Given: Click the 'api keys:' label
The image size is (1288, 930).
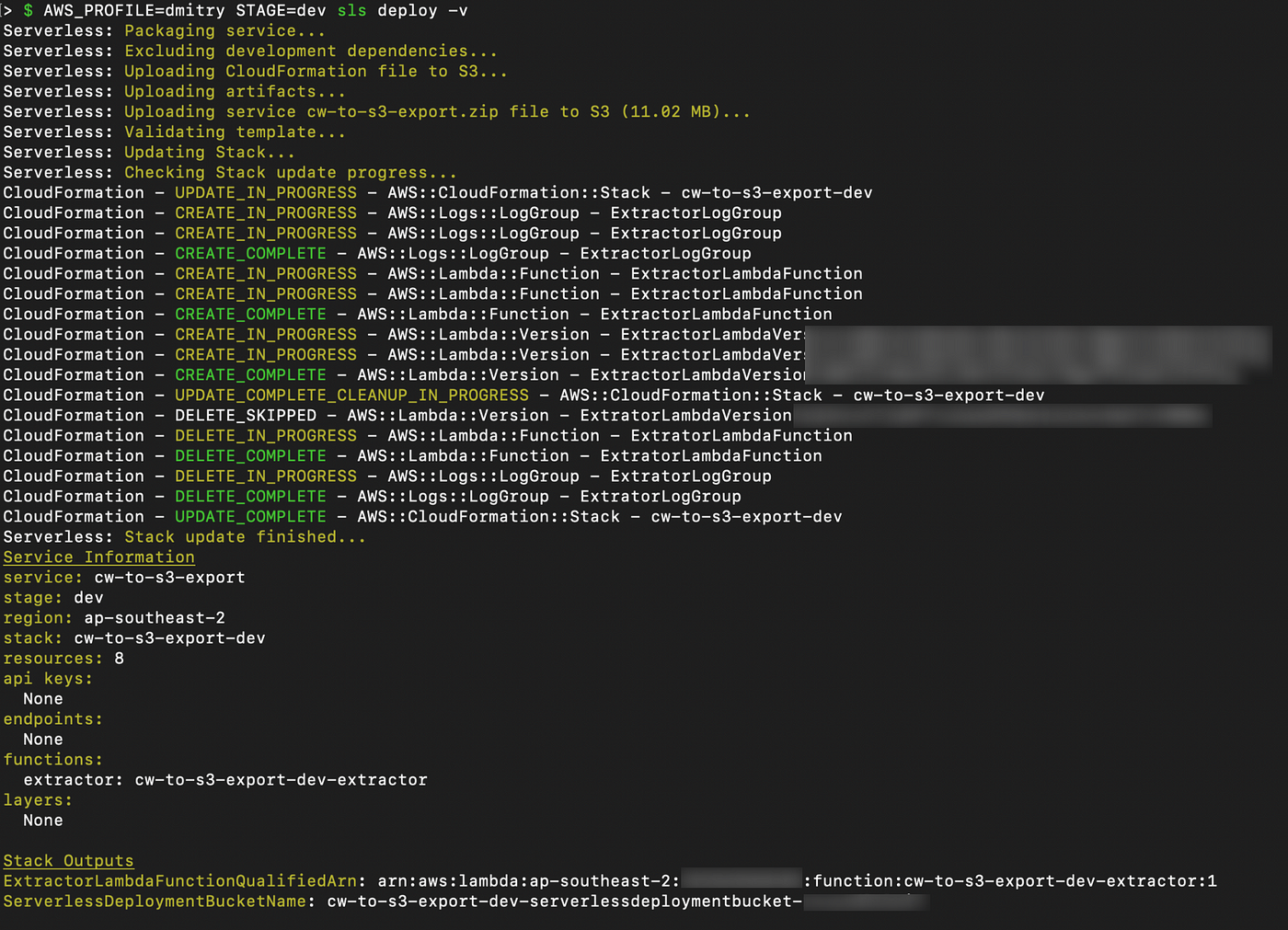Looking at the screenshot, I should click(48, 679).
